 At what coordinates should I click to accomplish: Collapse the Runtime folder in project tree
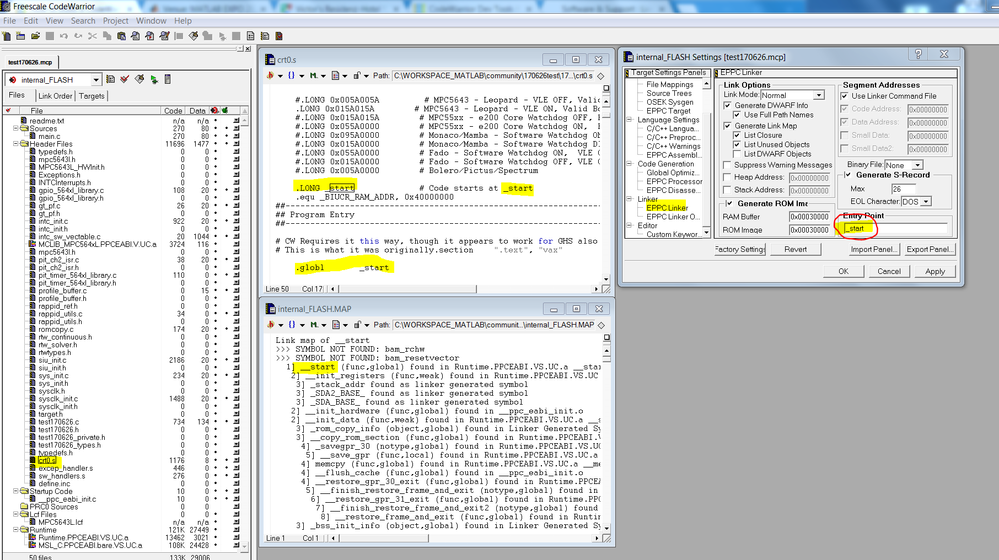[x=16, y=529]
